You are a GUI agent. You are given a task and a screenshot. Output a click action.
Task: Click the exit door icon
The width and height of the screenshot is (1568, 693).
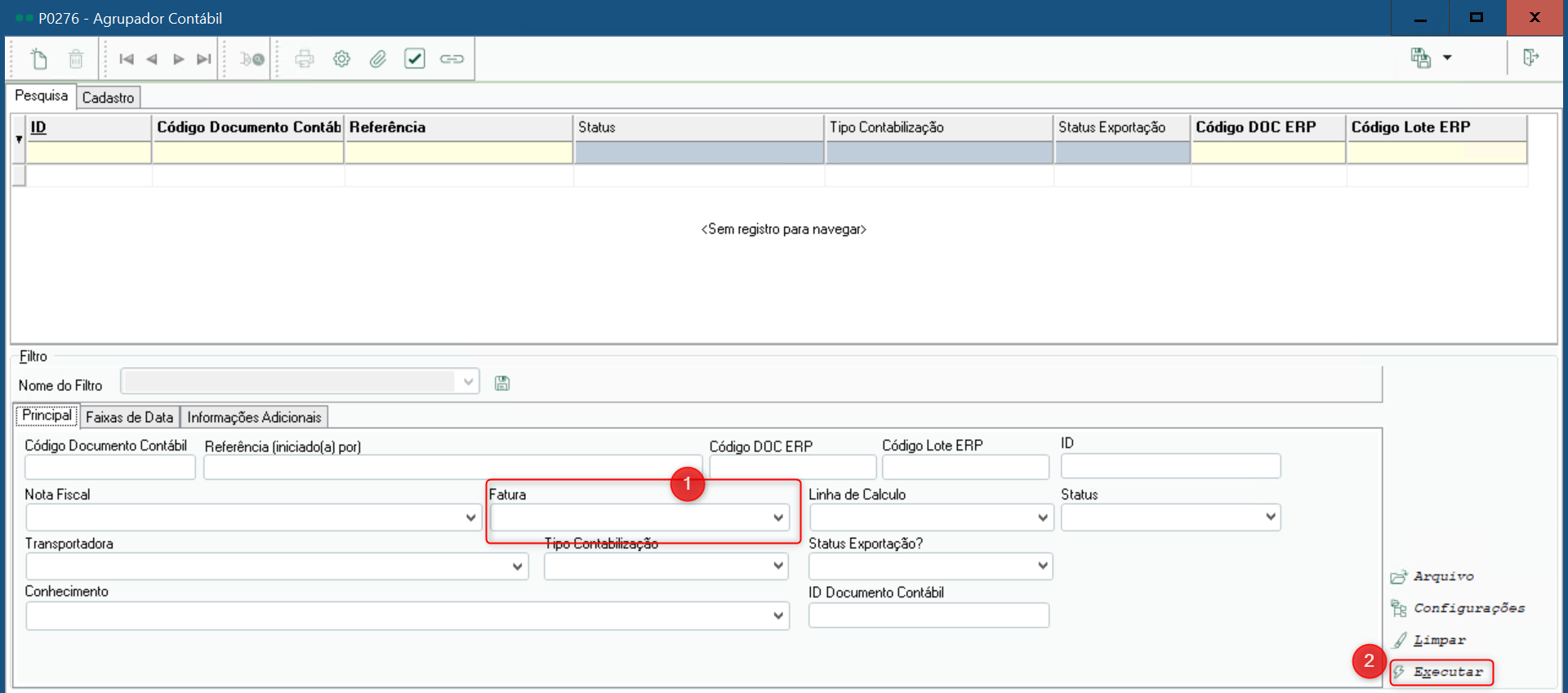1530,57
